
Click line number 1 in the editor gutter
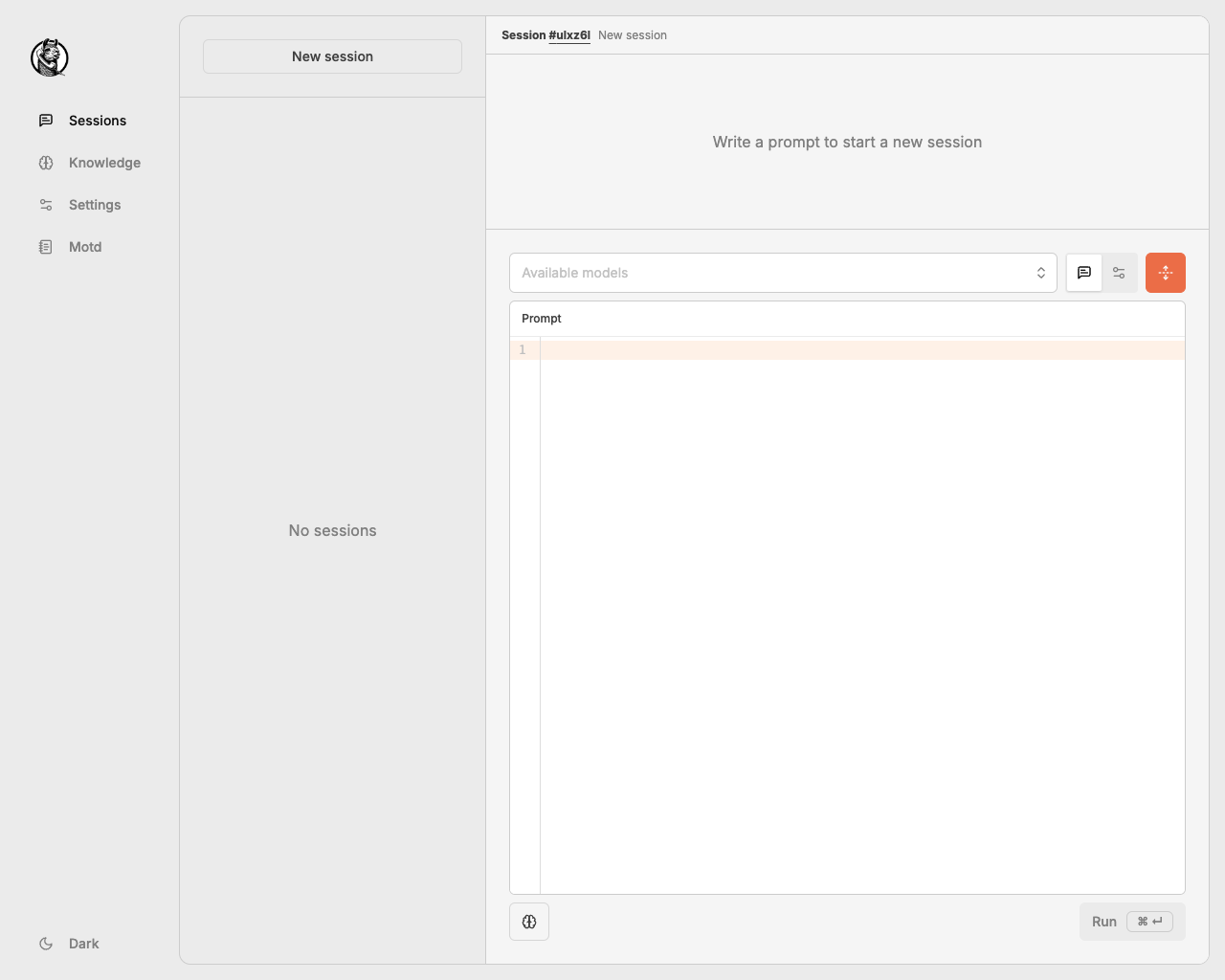click(x=523, y=350)
